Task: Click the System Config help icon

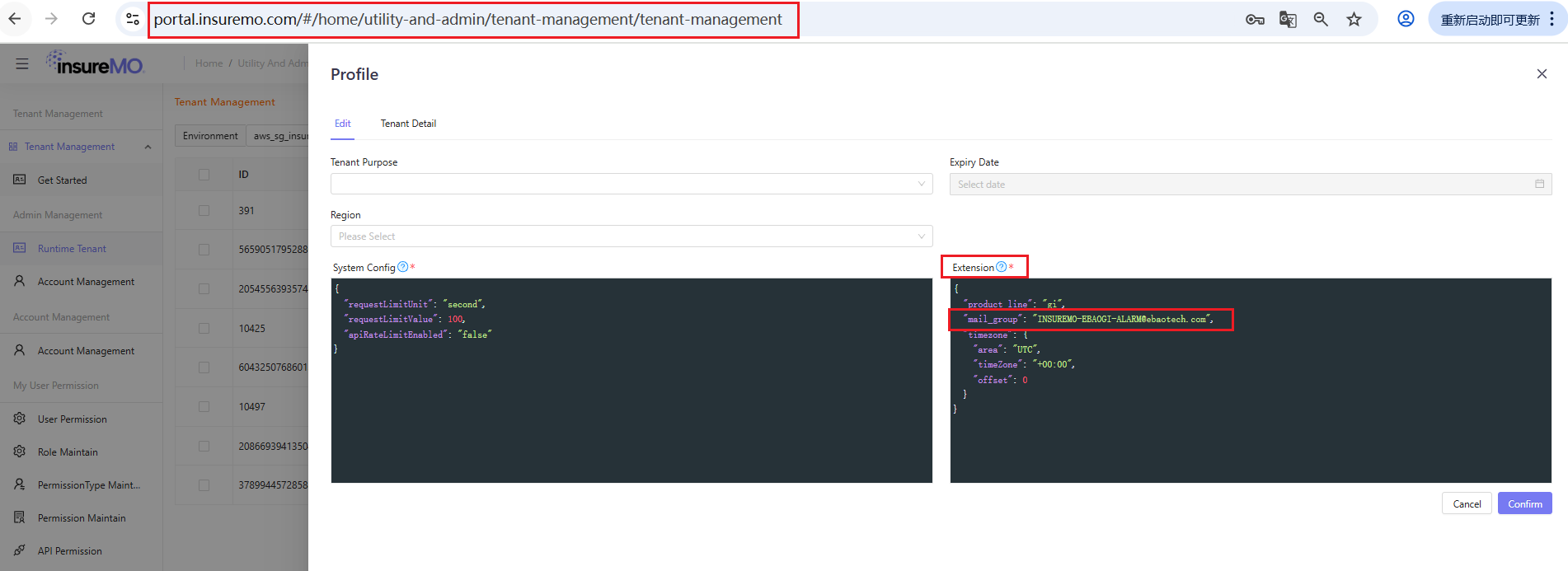Action: coord(402,267)
